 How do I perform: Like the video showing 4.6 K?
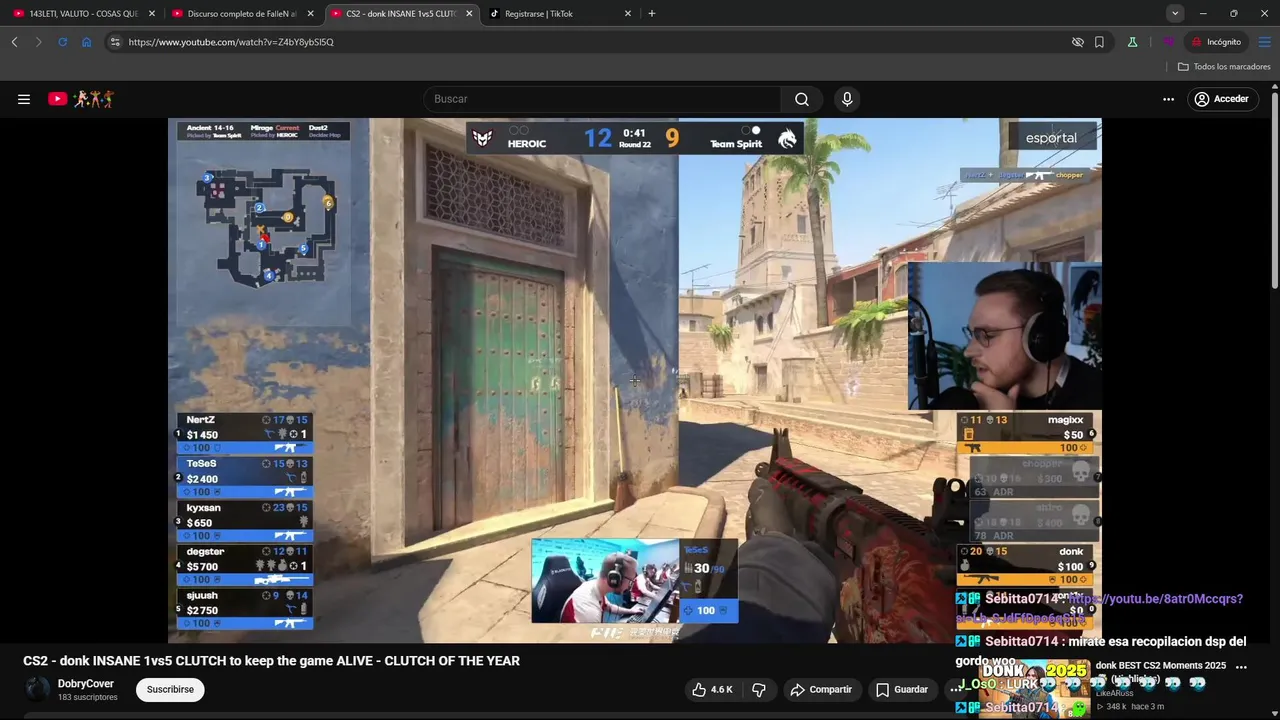tap(712, 690)
